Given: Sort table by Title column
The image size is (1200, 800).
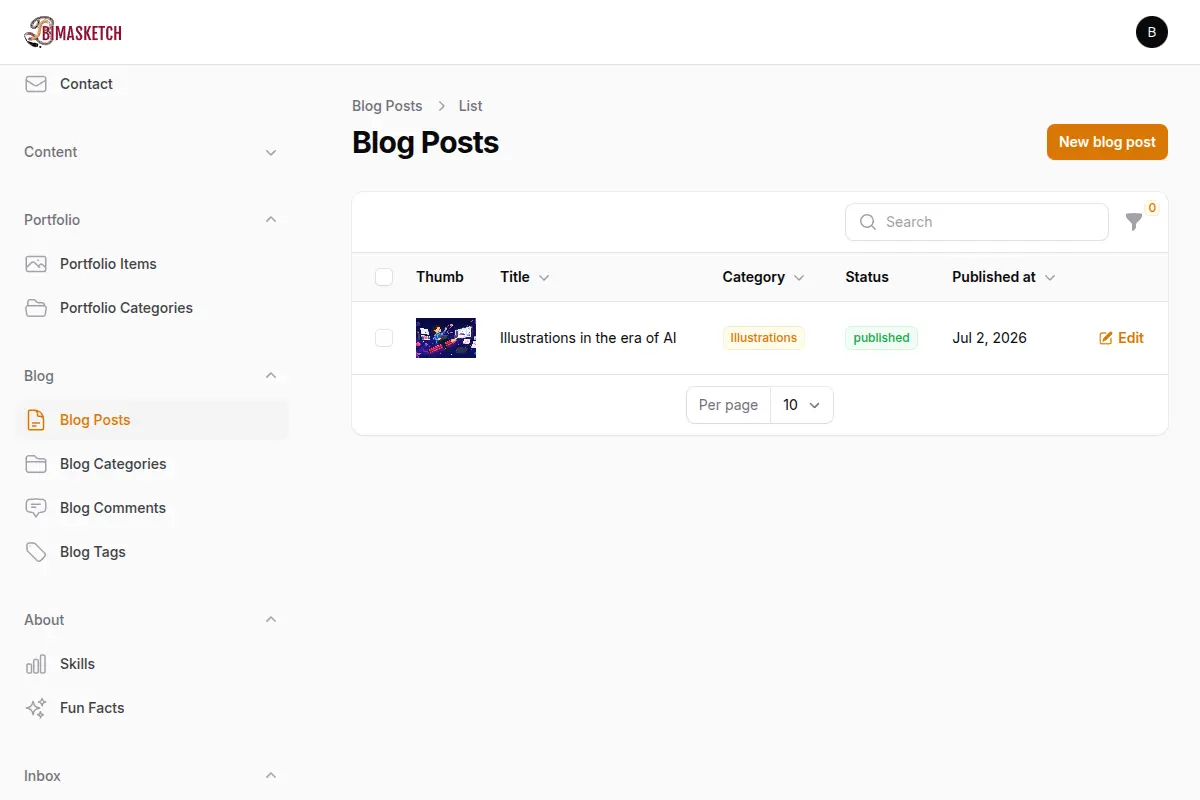Looking at the screenshot, I should (x=525, y=277).
